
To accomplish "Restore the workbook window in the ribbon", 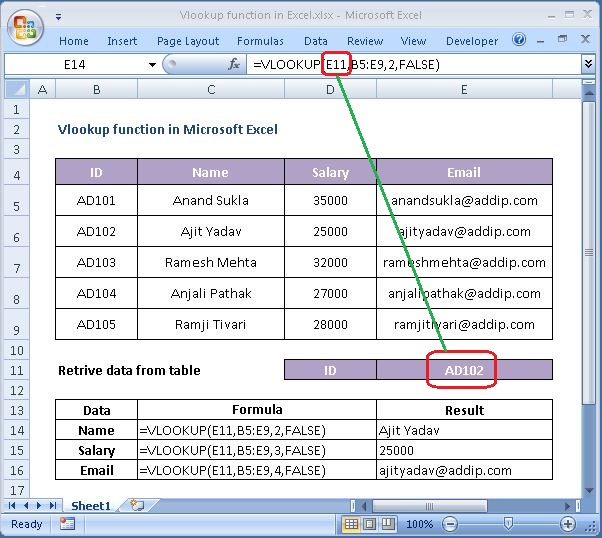I will (x=562, y=39).
